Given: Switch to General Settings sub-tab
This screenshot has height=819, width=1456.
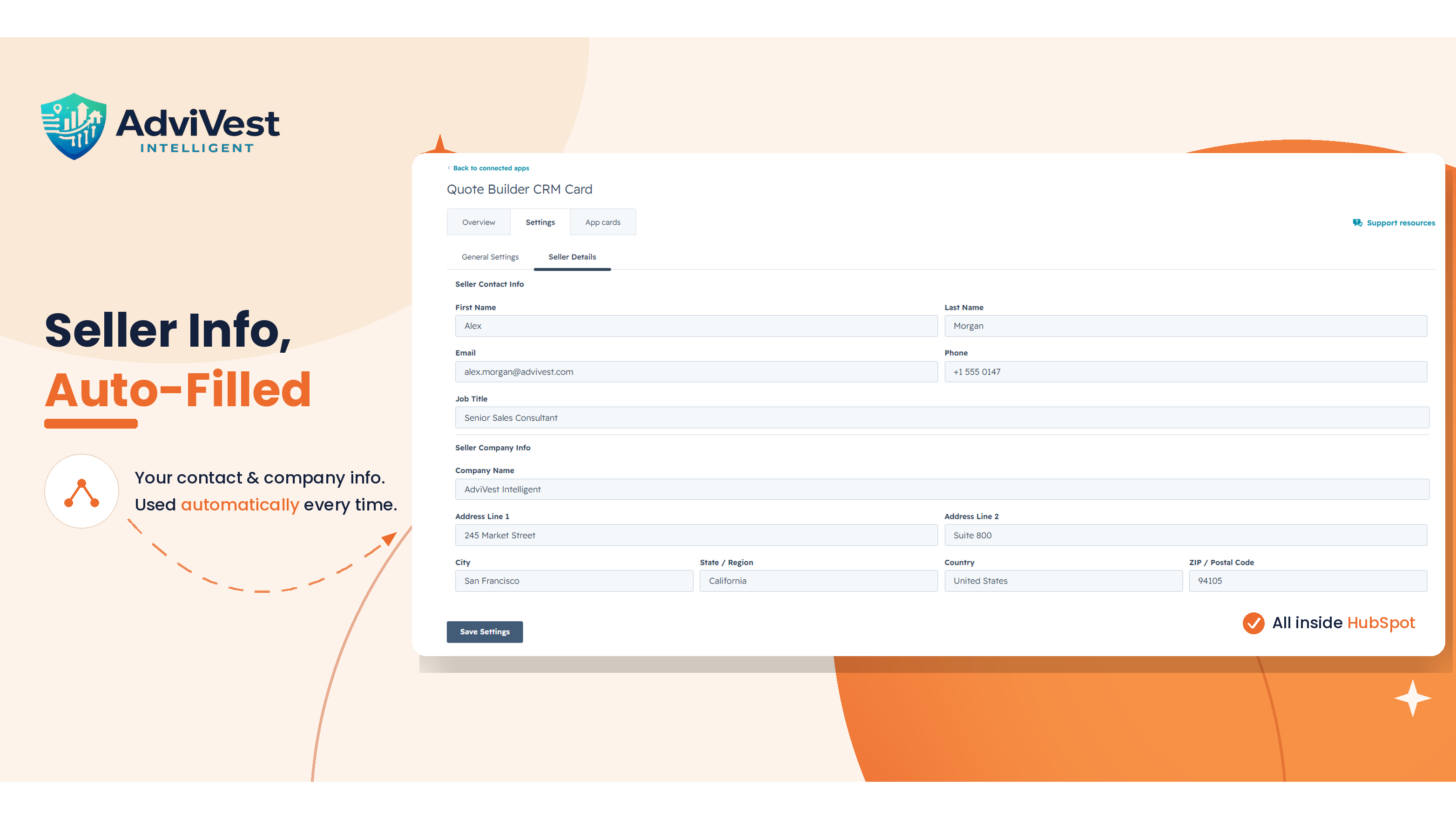Looking at the screenshot, I should click(x=490, y=256).
